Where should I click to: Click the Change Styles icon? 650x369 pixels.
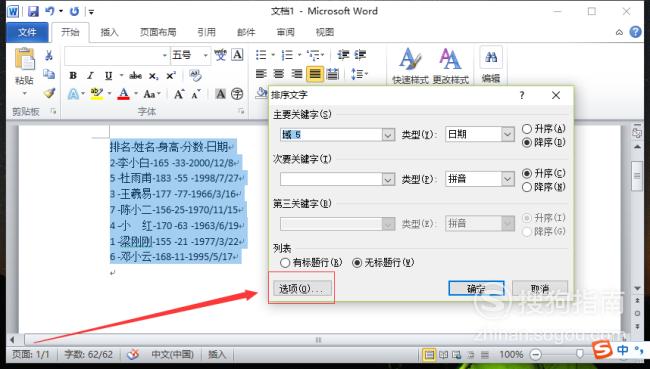[x=451, y=66]
